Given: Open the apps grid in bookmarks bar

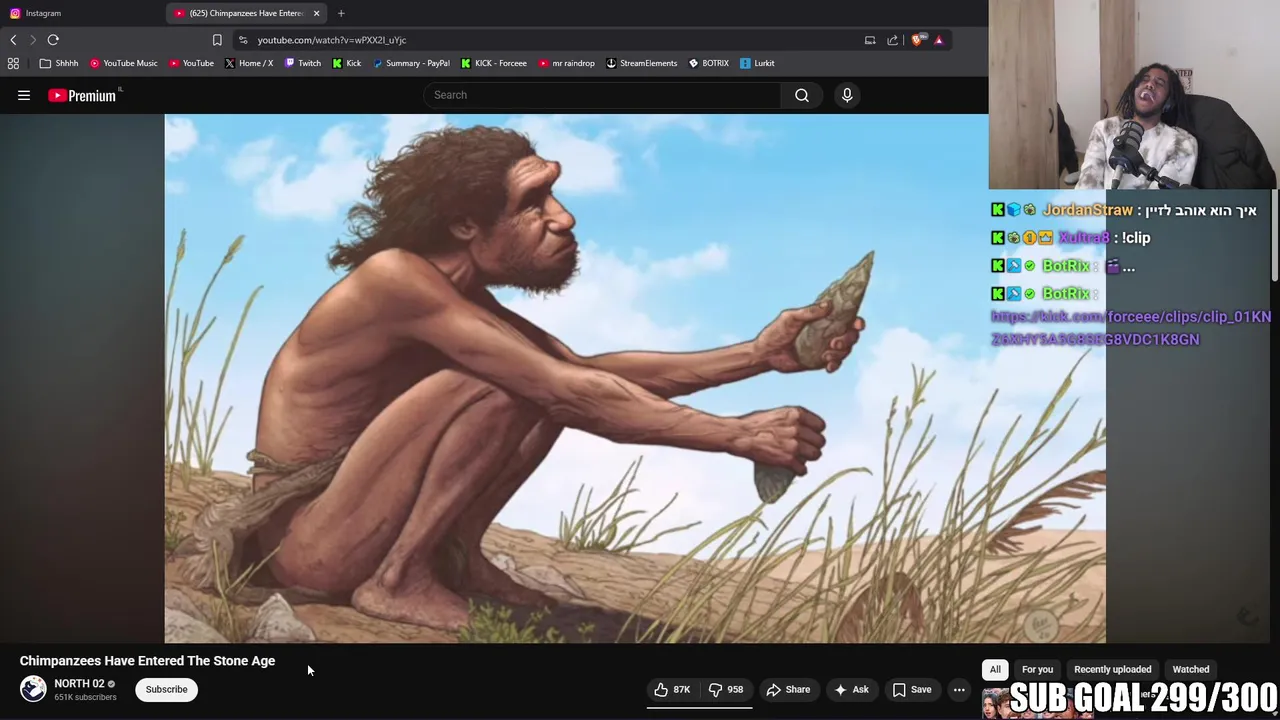Looking at the screenshot, I should pos(13,63).
